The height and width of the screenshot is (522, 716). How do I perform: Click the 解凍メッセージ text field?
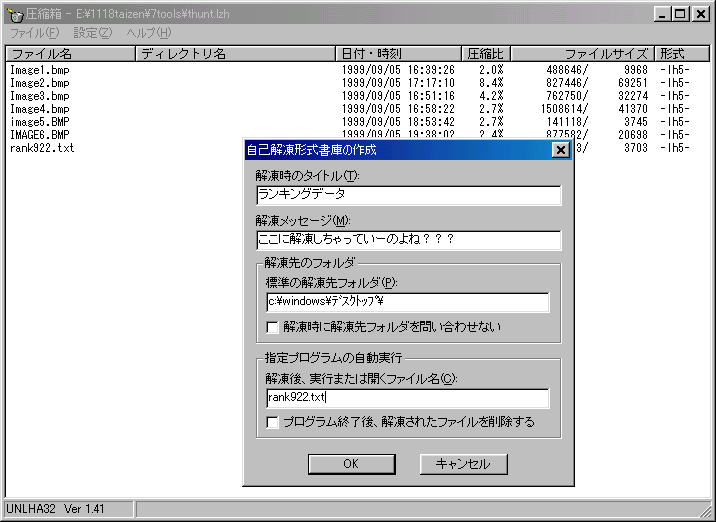pos(408,240)
